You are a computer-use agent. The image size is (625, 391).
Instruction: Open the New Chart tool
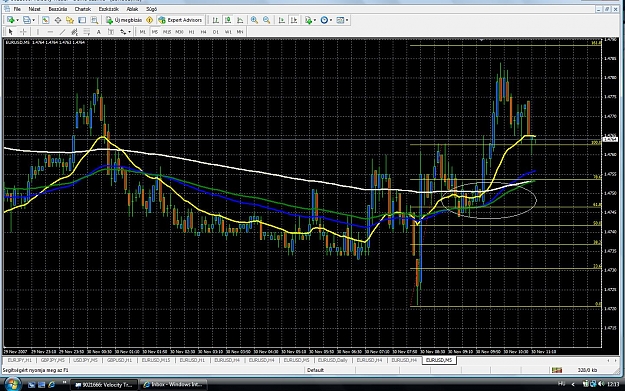tap(10, 20)
